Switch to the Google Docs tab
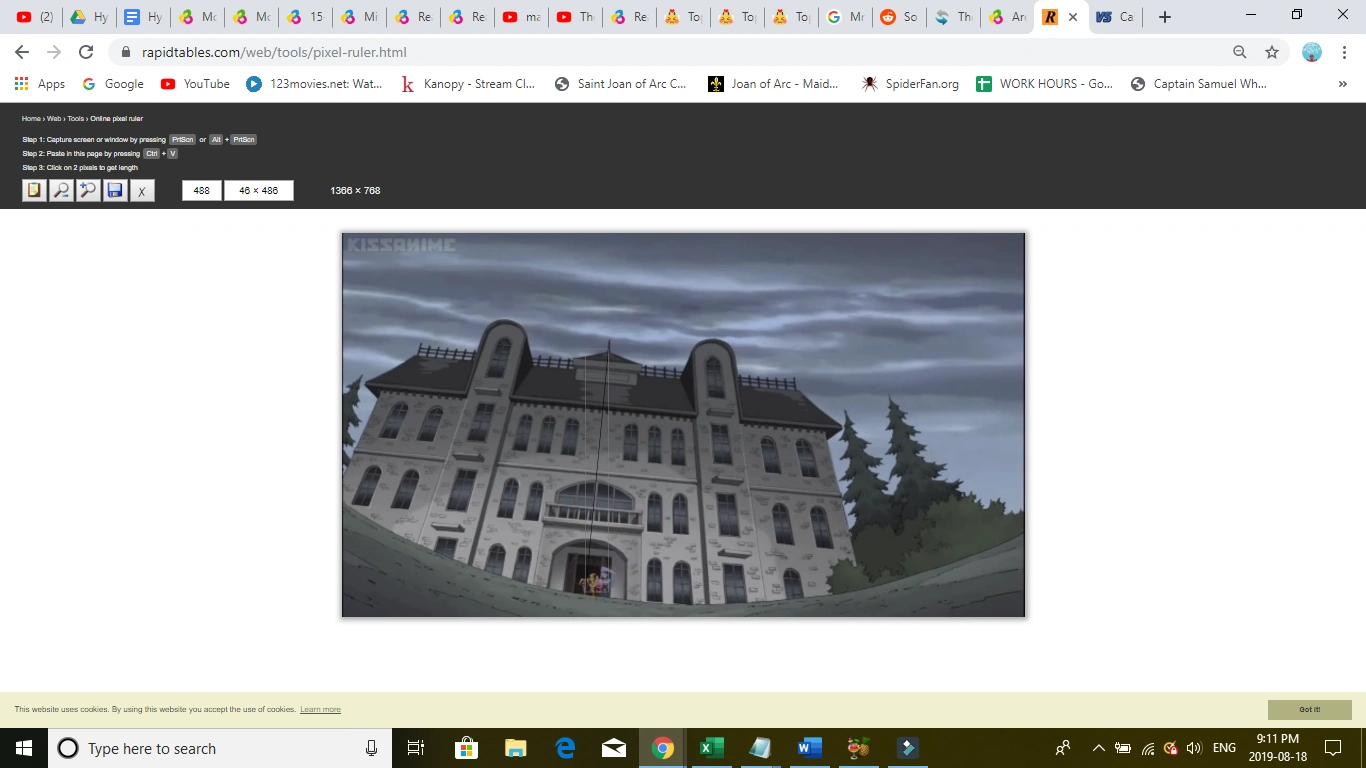This screenshot has height=768, width=1366. coord(142,17)
